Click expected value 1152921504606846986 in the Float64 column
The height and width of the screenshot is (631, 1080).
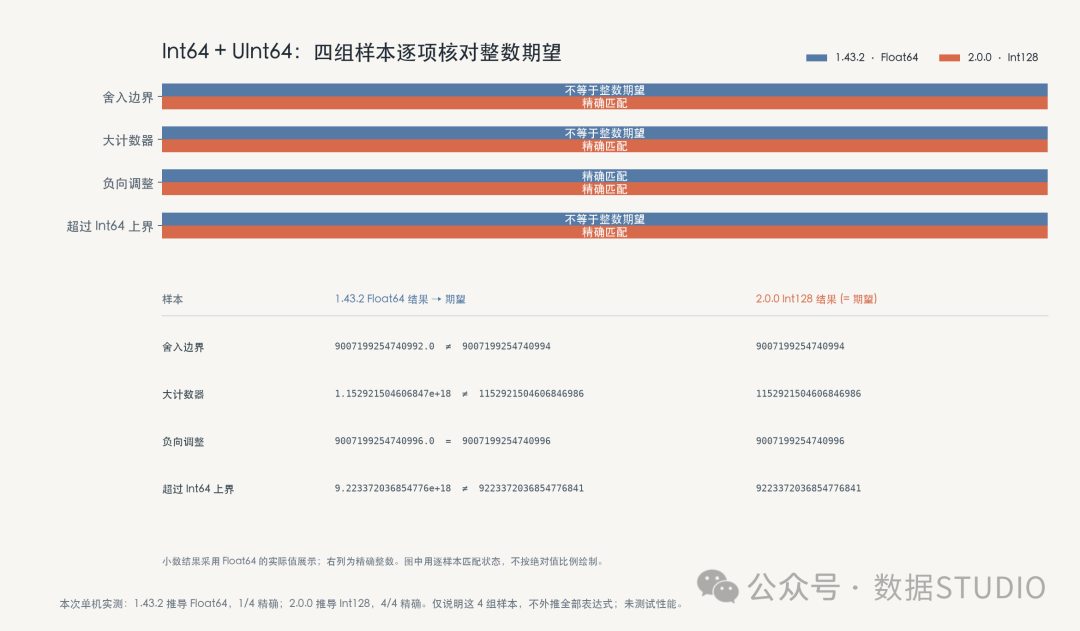click(531, 393)
